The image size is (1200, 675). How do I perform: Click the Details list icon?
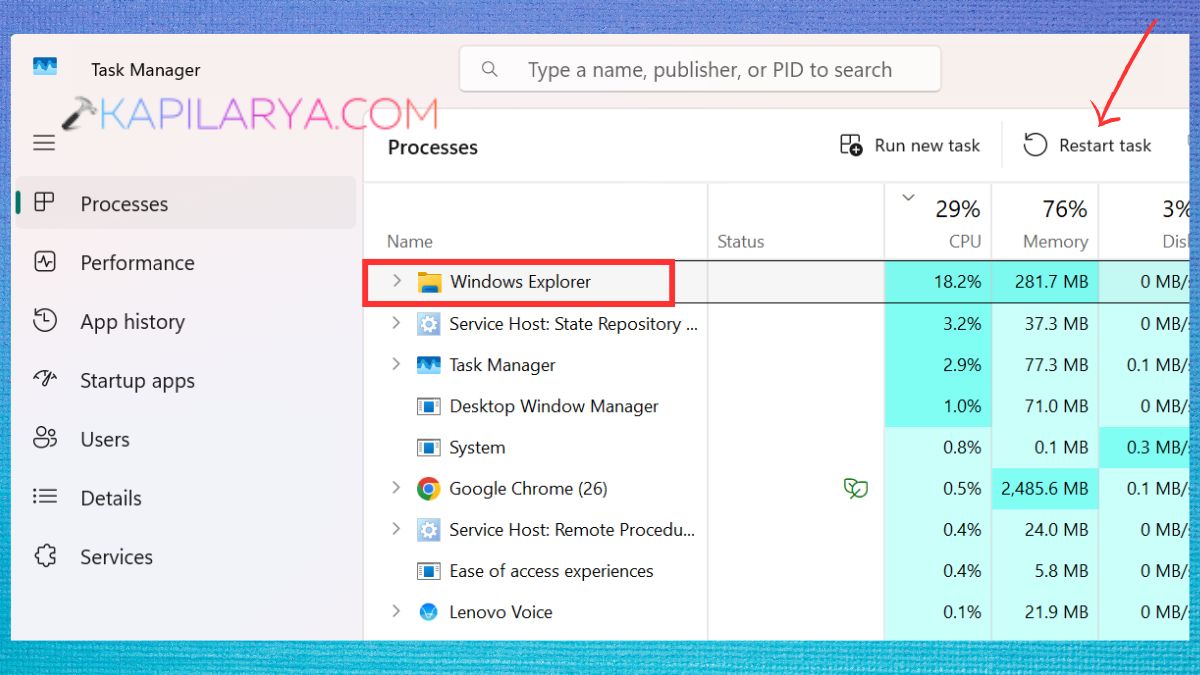44,497
